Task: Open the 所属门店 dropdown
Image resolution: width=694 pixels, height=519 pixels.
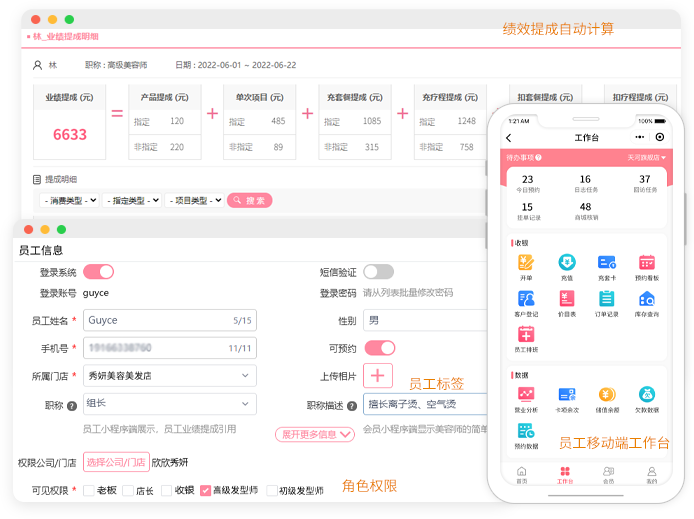Action: coord(170,376)
